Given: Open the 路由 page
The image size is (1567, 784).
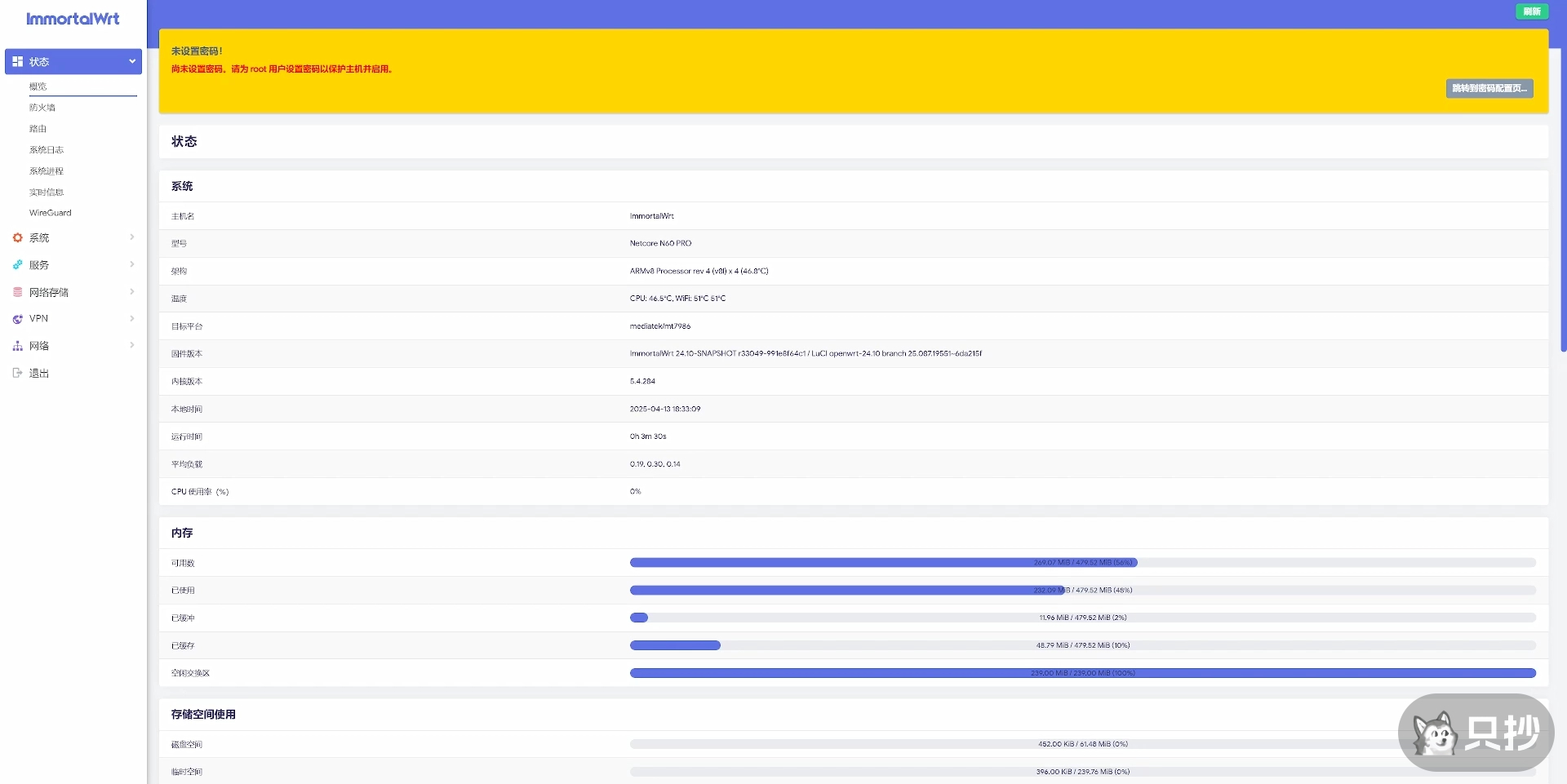Looking at the screenshot, I should click(38, 128).
